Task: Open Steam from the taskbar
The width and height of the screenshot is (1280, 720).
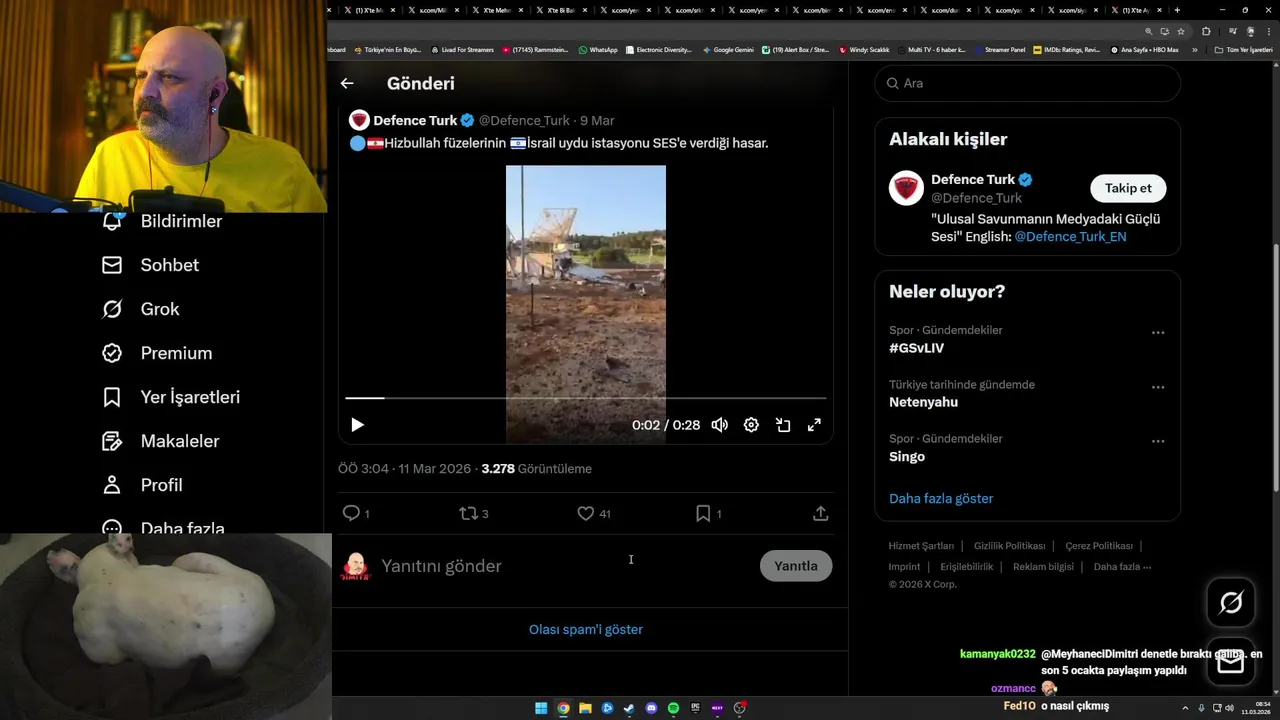Action: click(x=629, y=708)
